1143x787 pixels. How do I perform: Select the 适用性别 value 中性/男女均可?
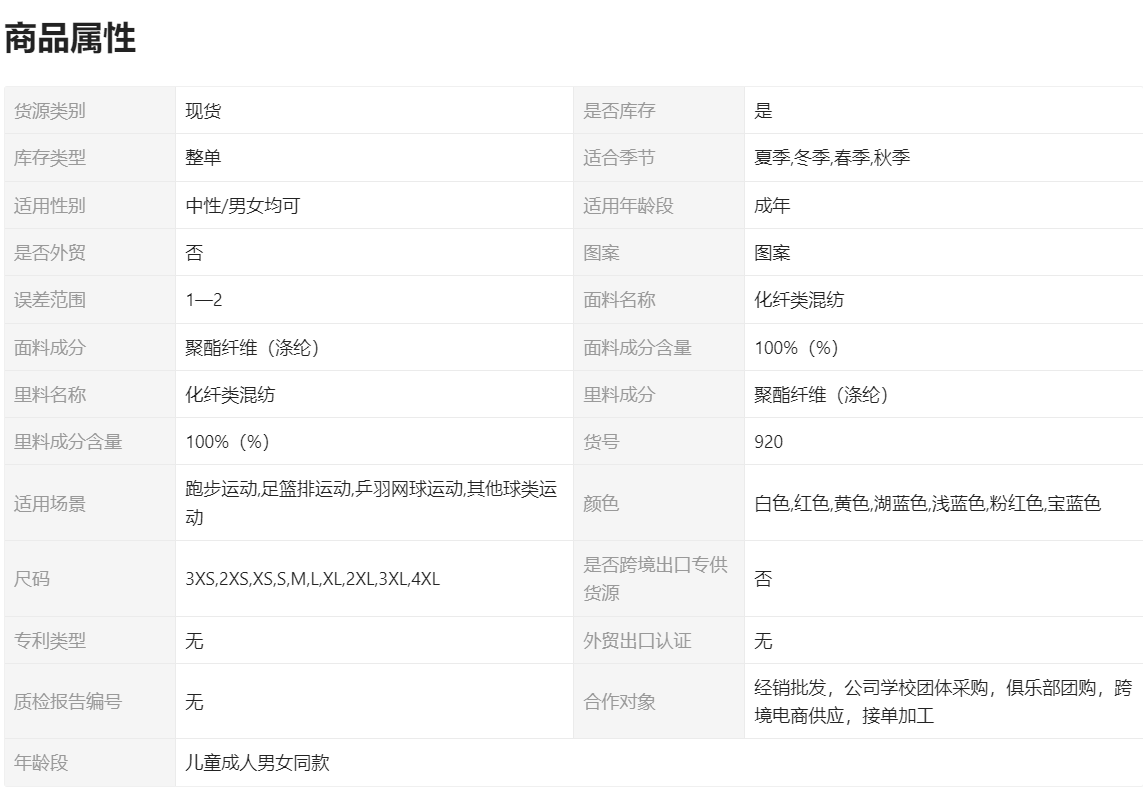coord(243,206)
